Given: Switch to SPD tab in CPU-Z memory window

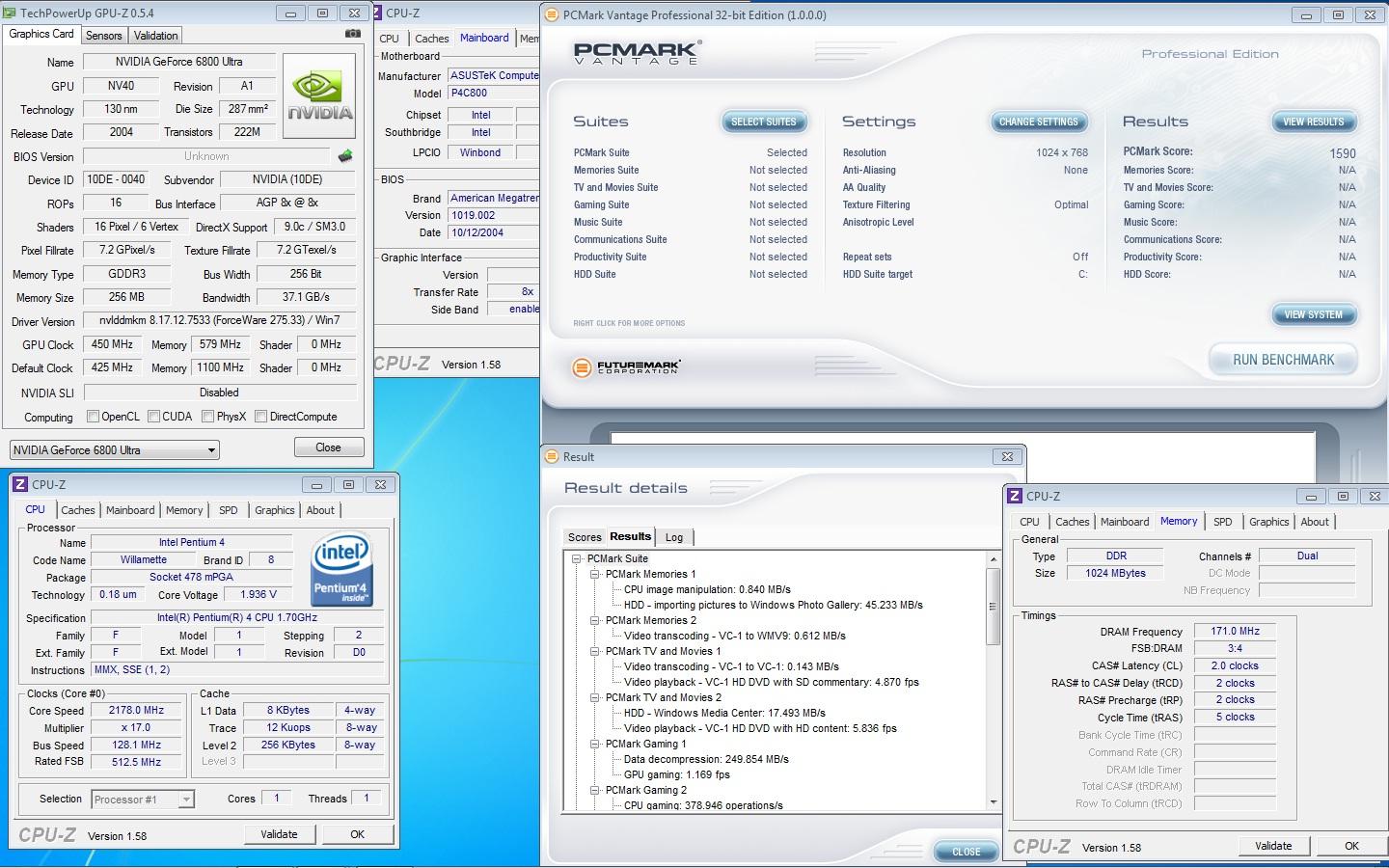Looking at the screenshot, I should pos(1222,522).
